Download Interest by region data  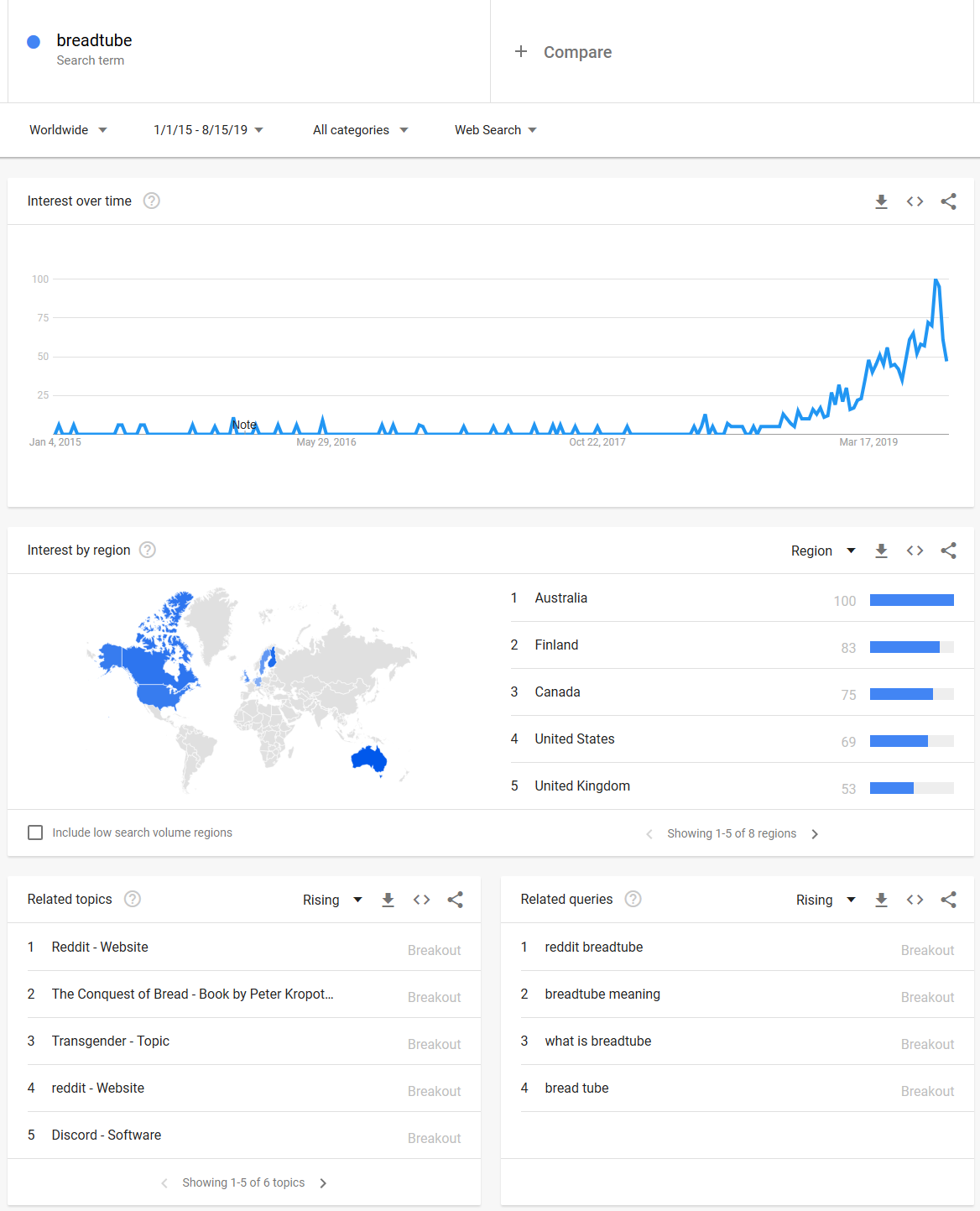[881, 551]
